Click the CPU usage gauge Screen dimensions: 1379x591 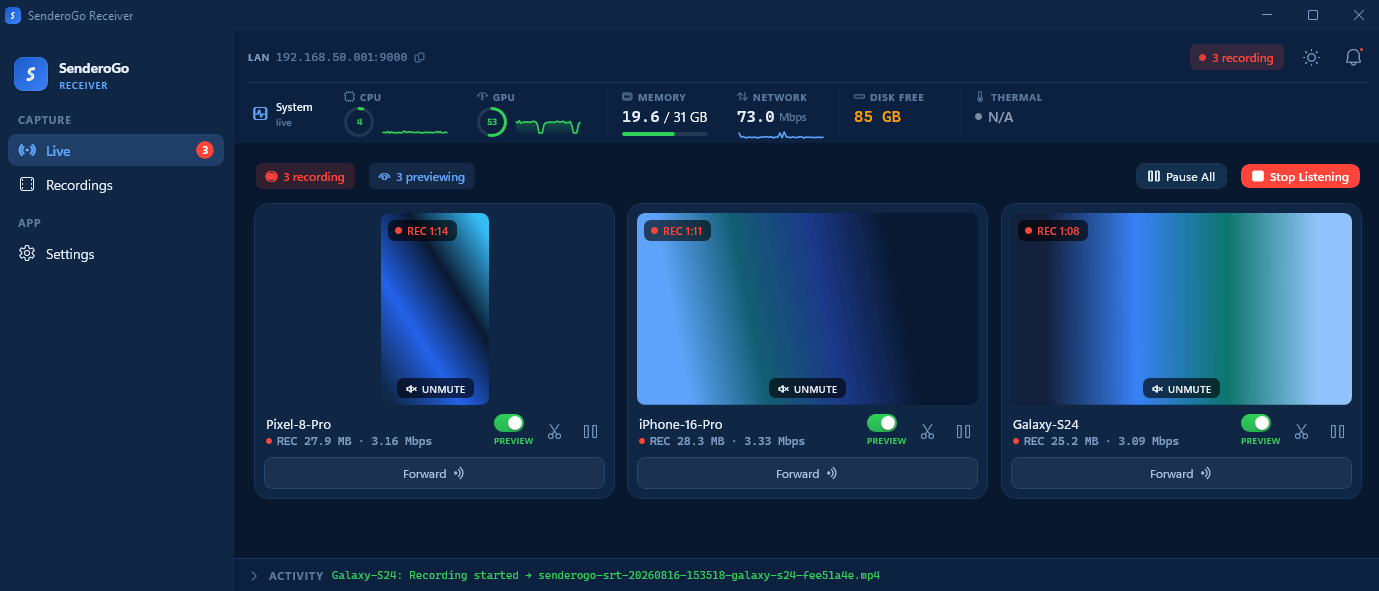(360, 122)
